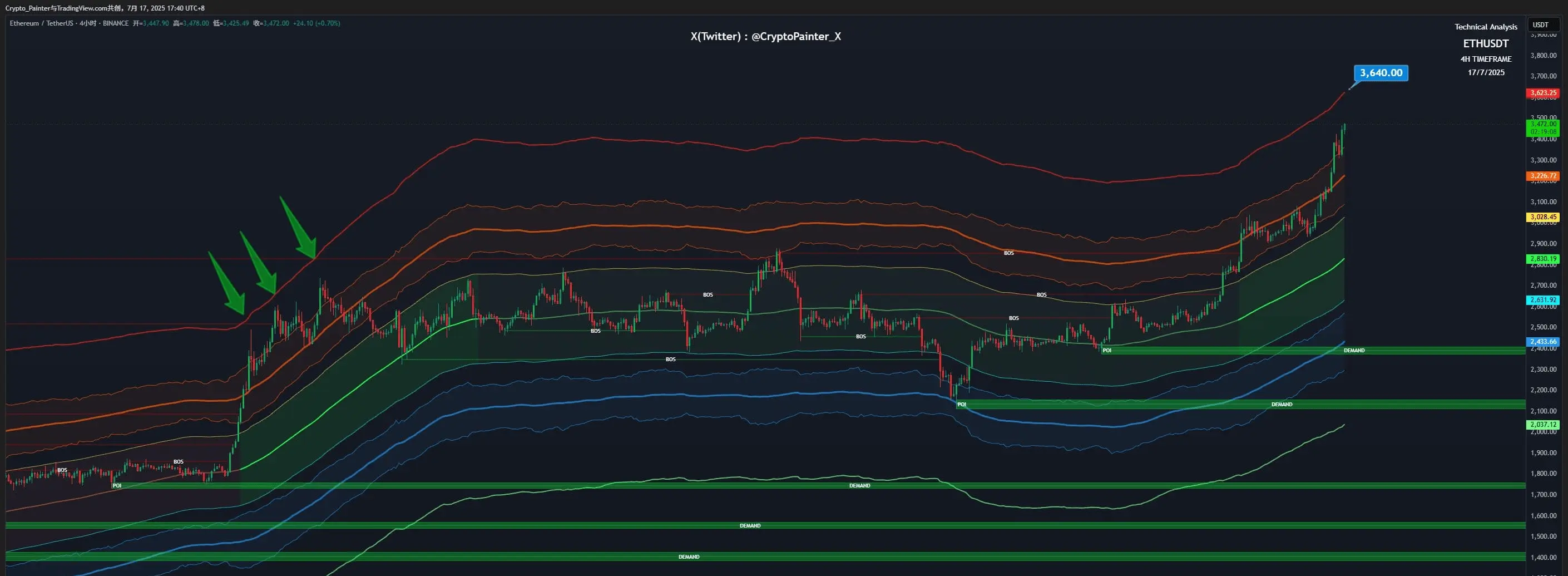Click the 3,300.00 axis tick
Screen dimensions: 1568x576
point(1543,160)
